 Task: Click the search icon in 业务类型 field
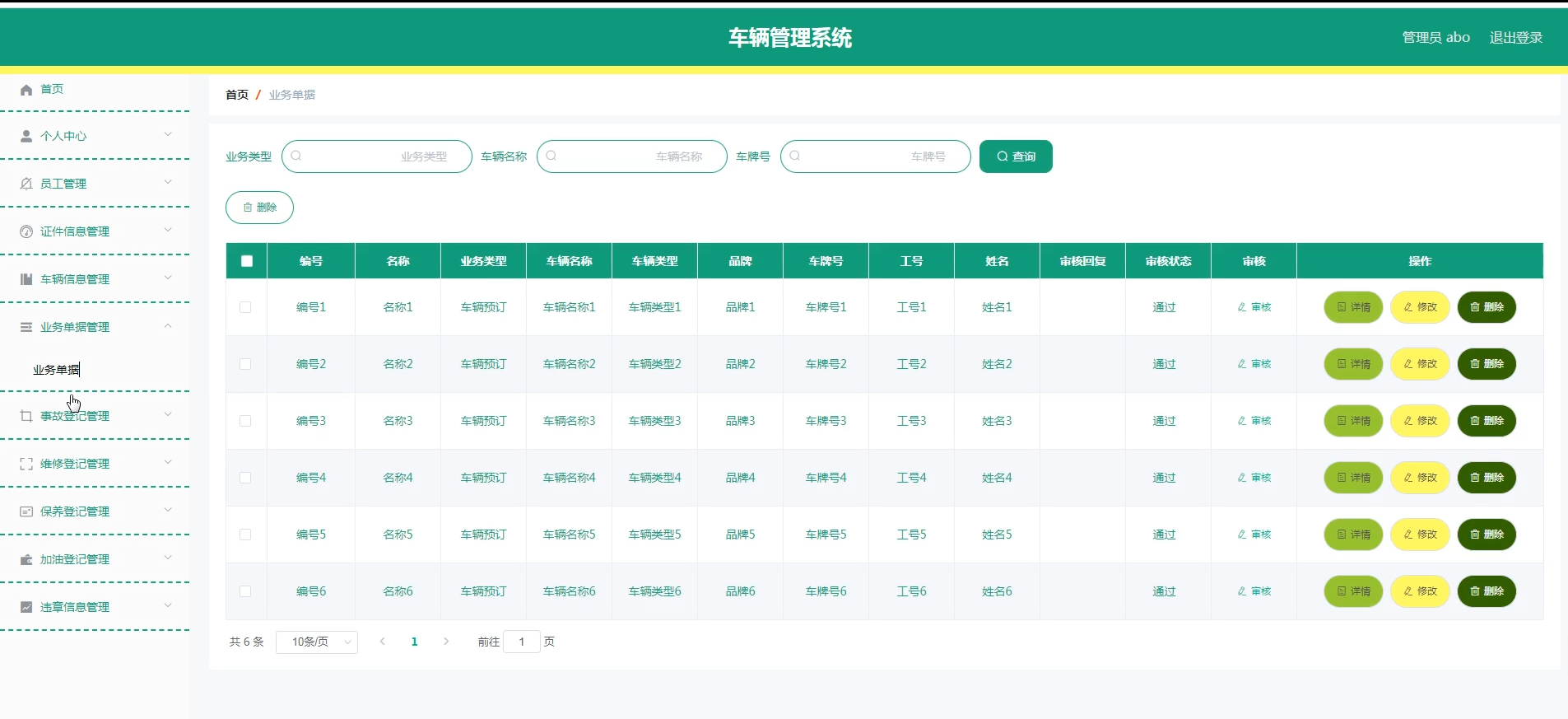(x=296, y=156)
